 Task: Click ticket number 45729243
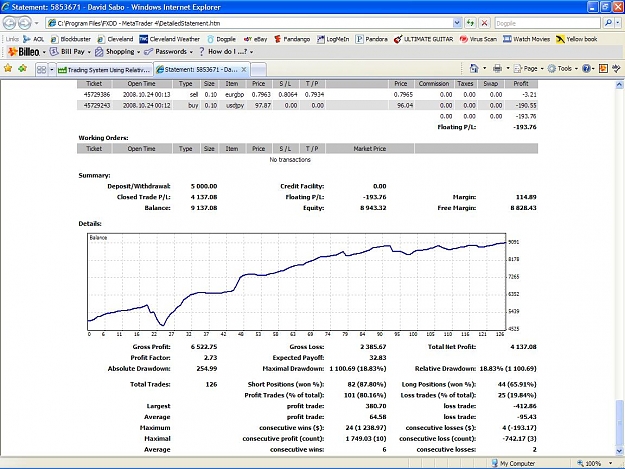point(97,105)
